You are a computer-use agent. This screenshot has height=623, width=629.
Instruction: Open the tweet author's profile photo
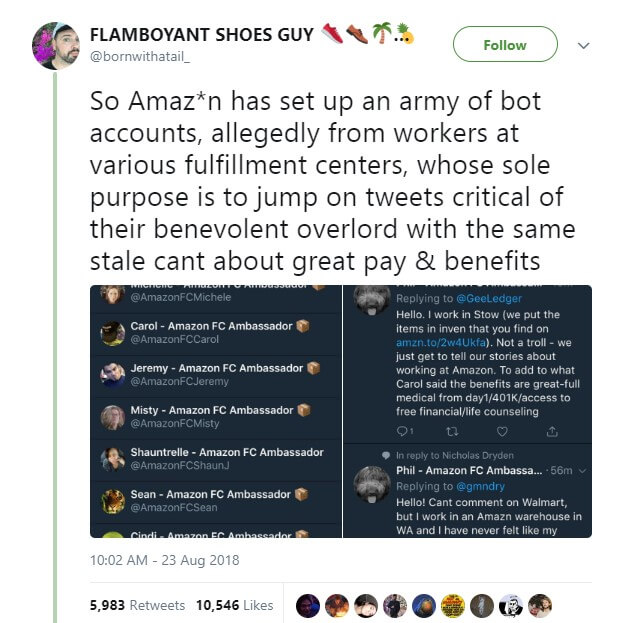tap(55, 44)
